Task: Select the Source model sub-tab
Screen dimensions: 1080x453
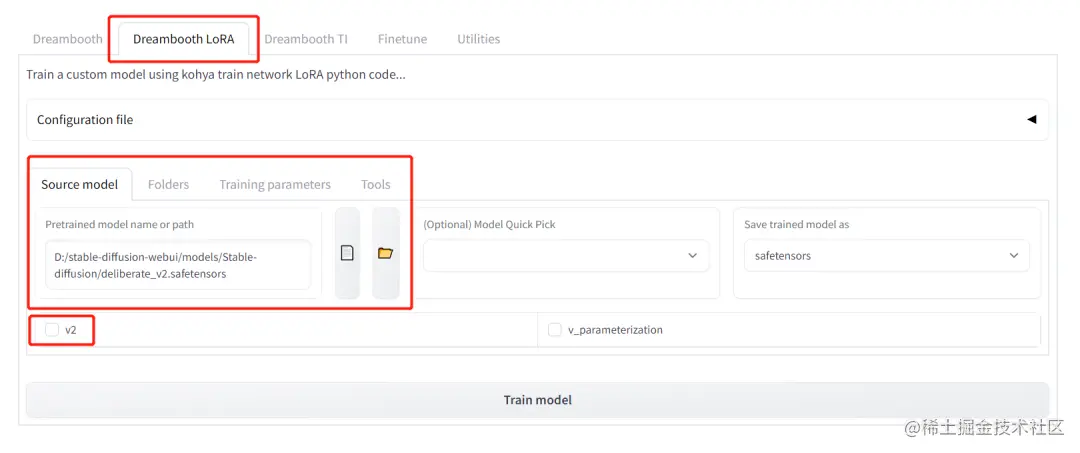Action: 79,185
